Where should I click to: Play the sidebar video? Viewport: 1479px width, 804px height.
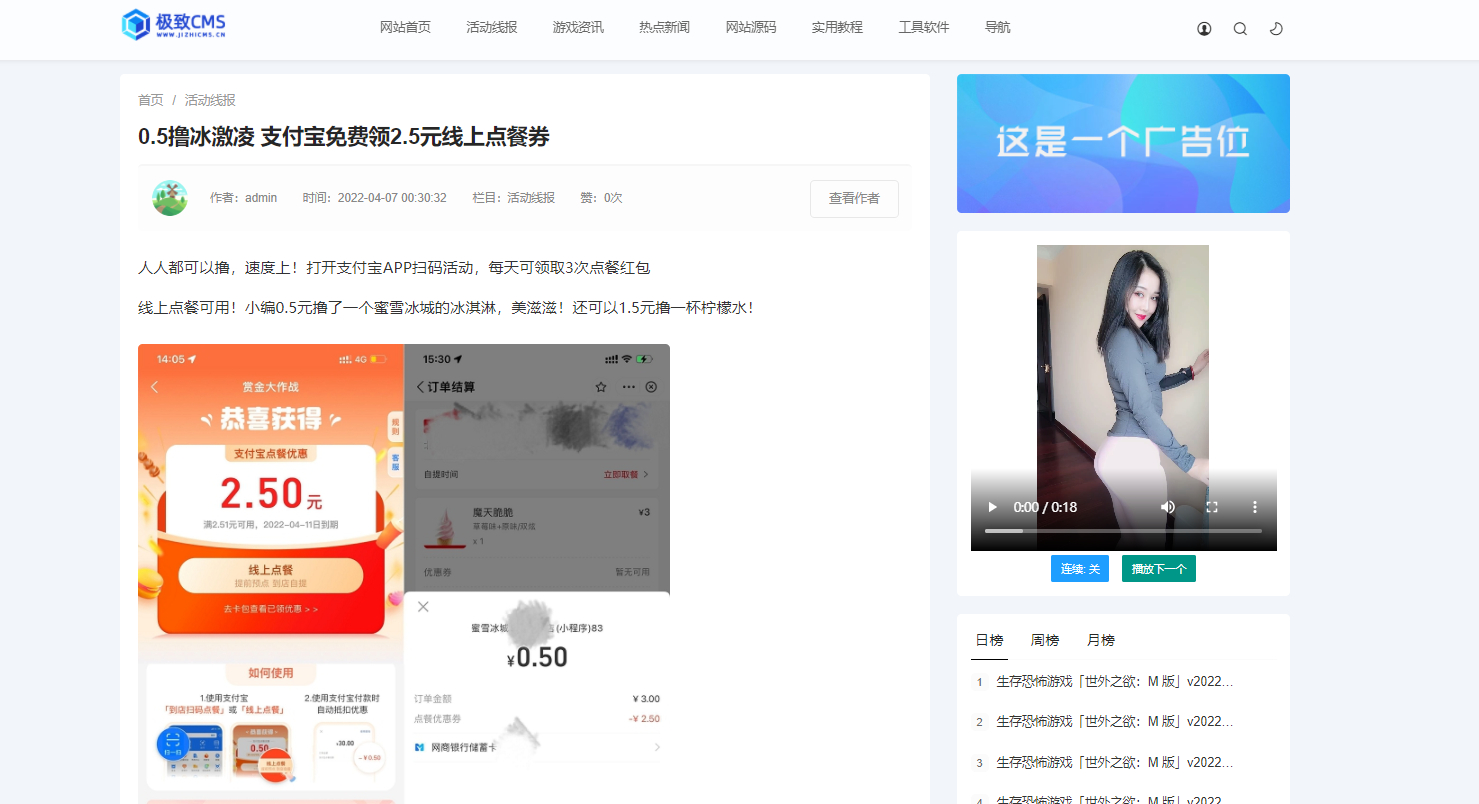[x=993, y=507]
